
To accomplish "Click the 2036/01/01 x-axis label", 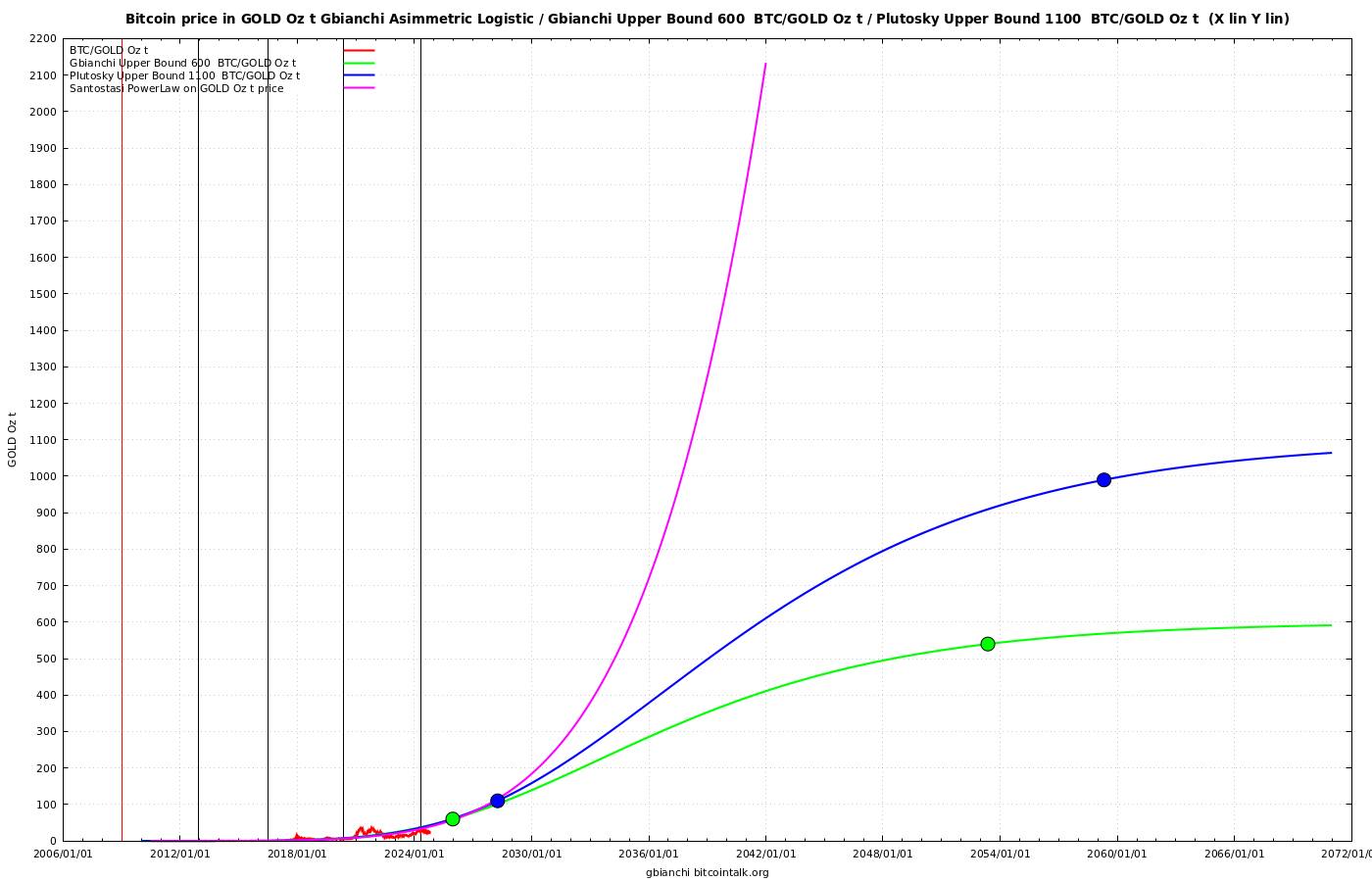I will pyautogui.click(x=649, y=854).
